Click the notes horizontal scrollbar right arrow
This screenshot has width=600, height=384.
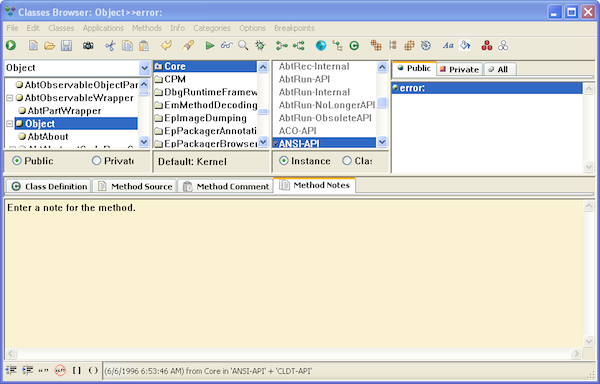(577, 353)
